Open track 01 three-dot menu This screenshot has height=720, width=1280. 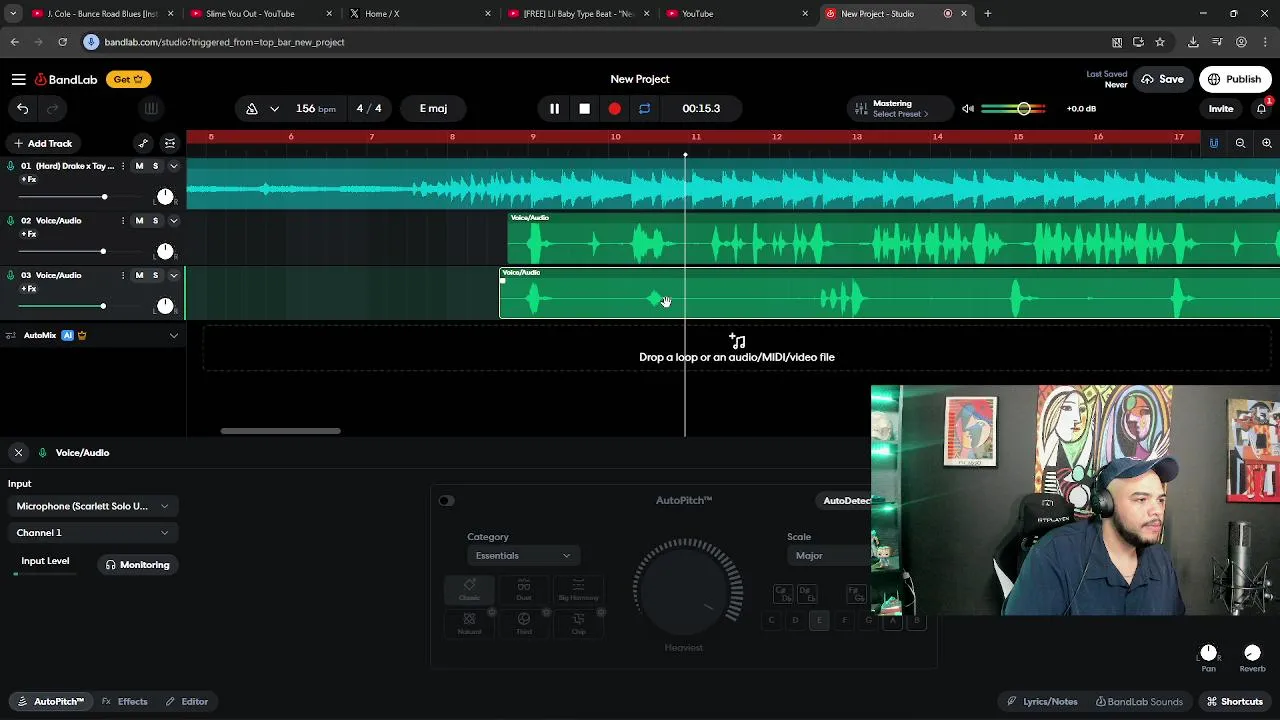[x=123, y=166]
